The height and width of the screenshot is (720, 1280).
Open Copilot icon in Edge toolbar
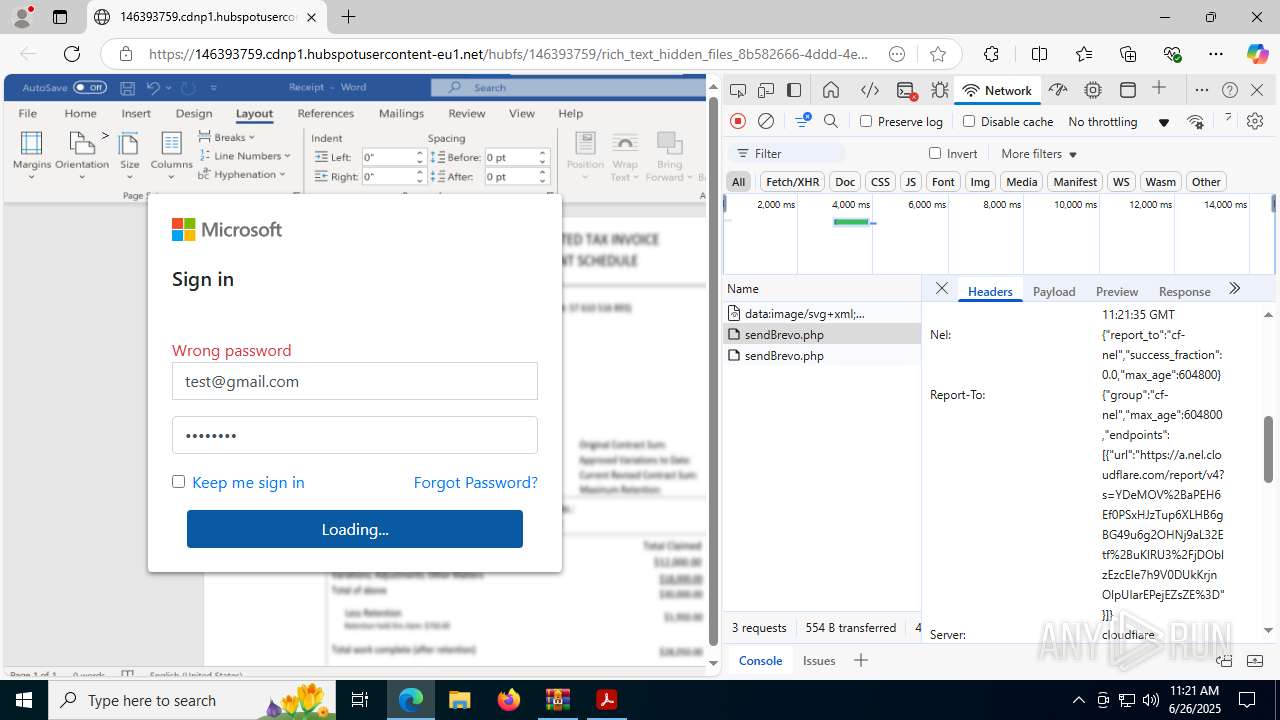1257,54
